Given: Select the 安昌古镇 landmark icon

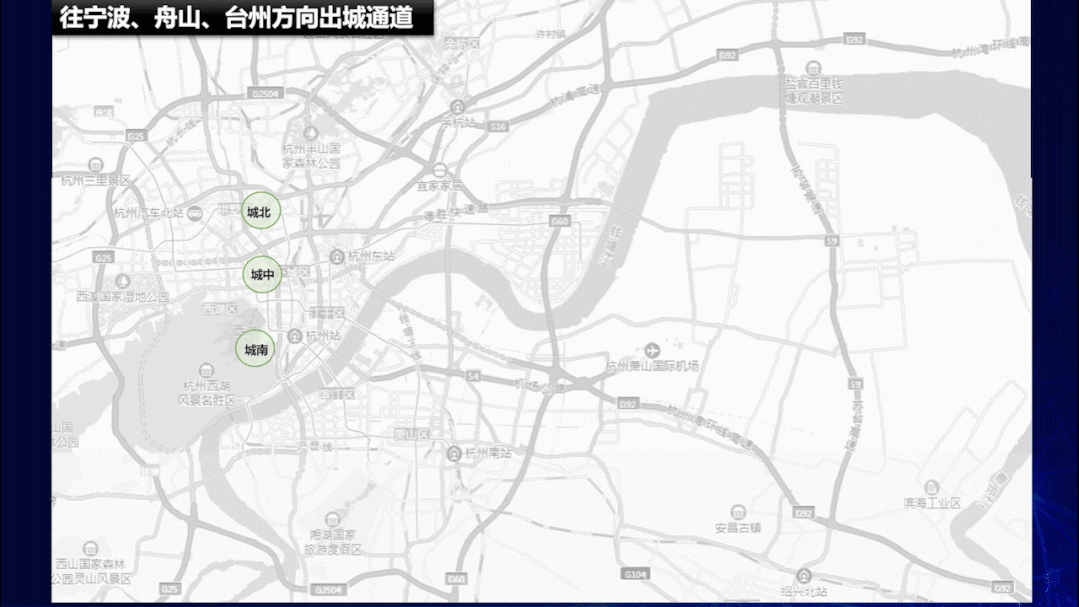Looking at the screenshot, I should pyautogui.click(x=738, y=512).
